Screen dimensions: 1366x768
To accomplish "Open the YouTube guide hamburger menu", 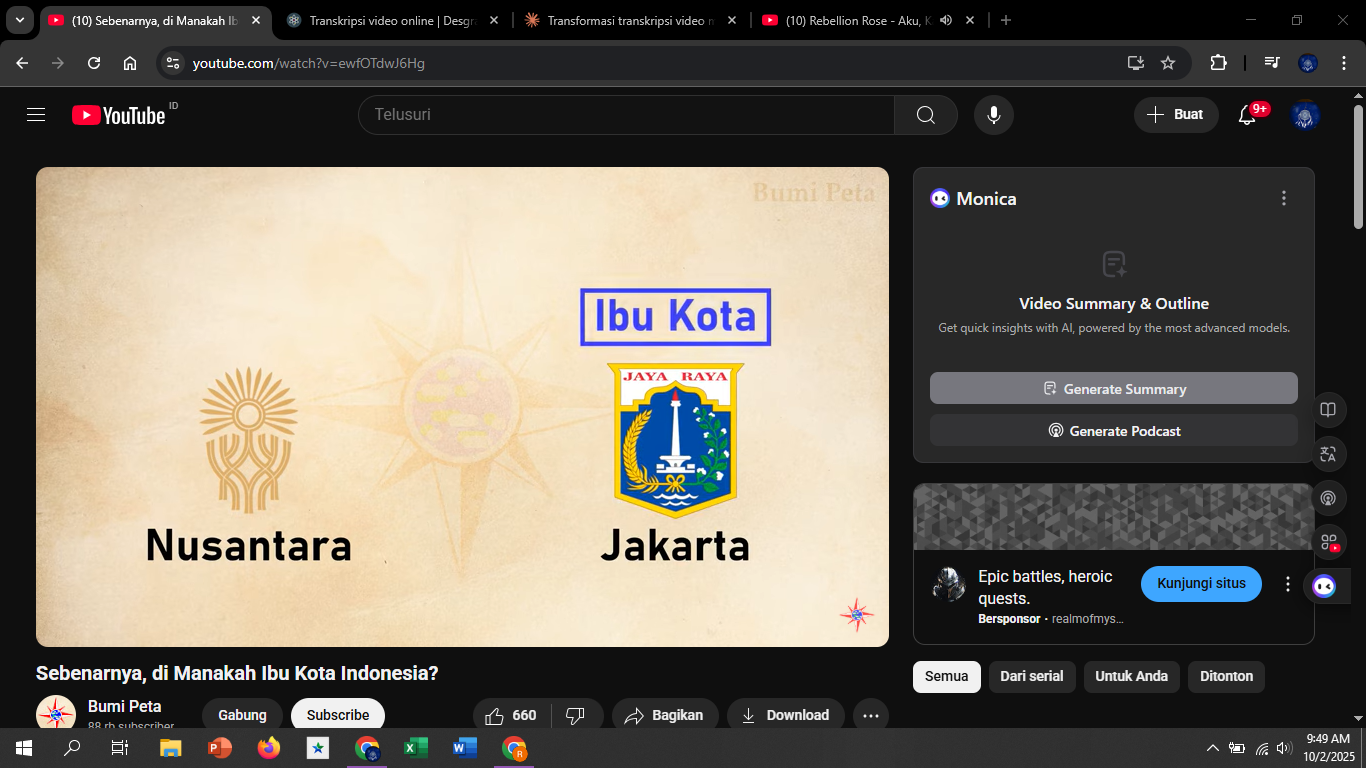I will [x=36, y=115].
